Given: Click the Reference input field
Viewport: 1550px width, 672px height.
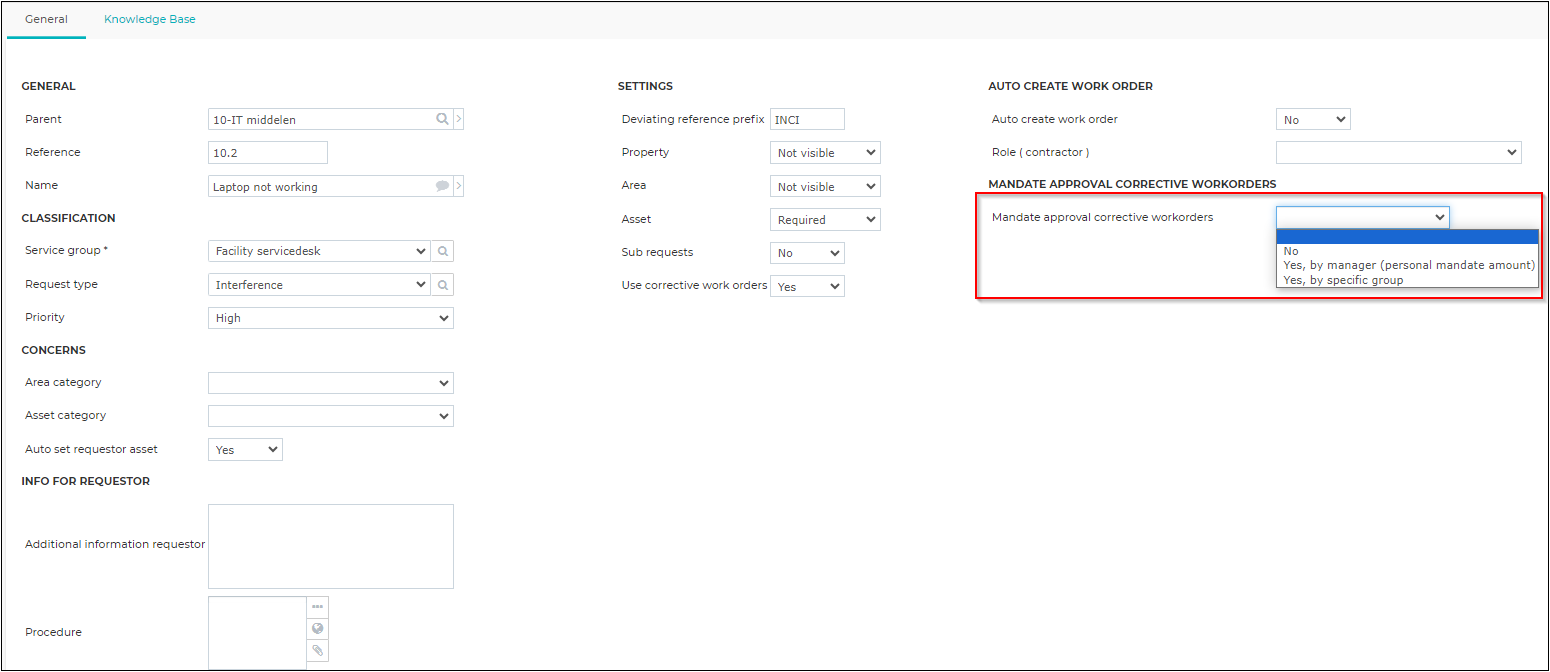Looking at the screenshot, I should point(268,153).
